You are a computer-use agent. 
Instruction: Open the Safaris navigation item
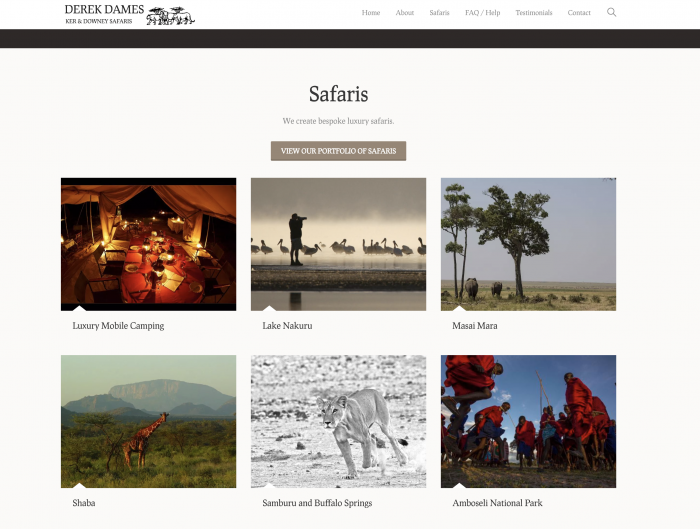pyautogui.click(x=439, y=12)
